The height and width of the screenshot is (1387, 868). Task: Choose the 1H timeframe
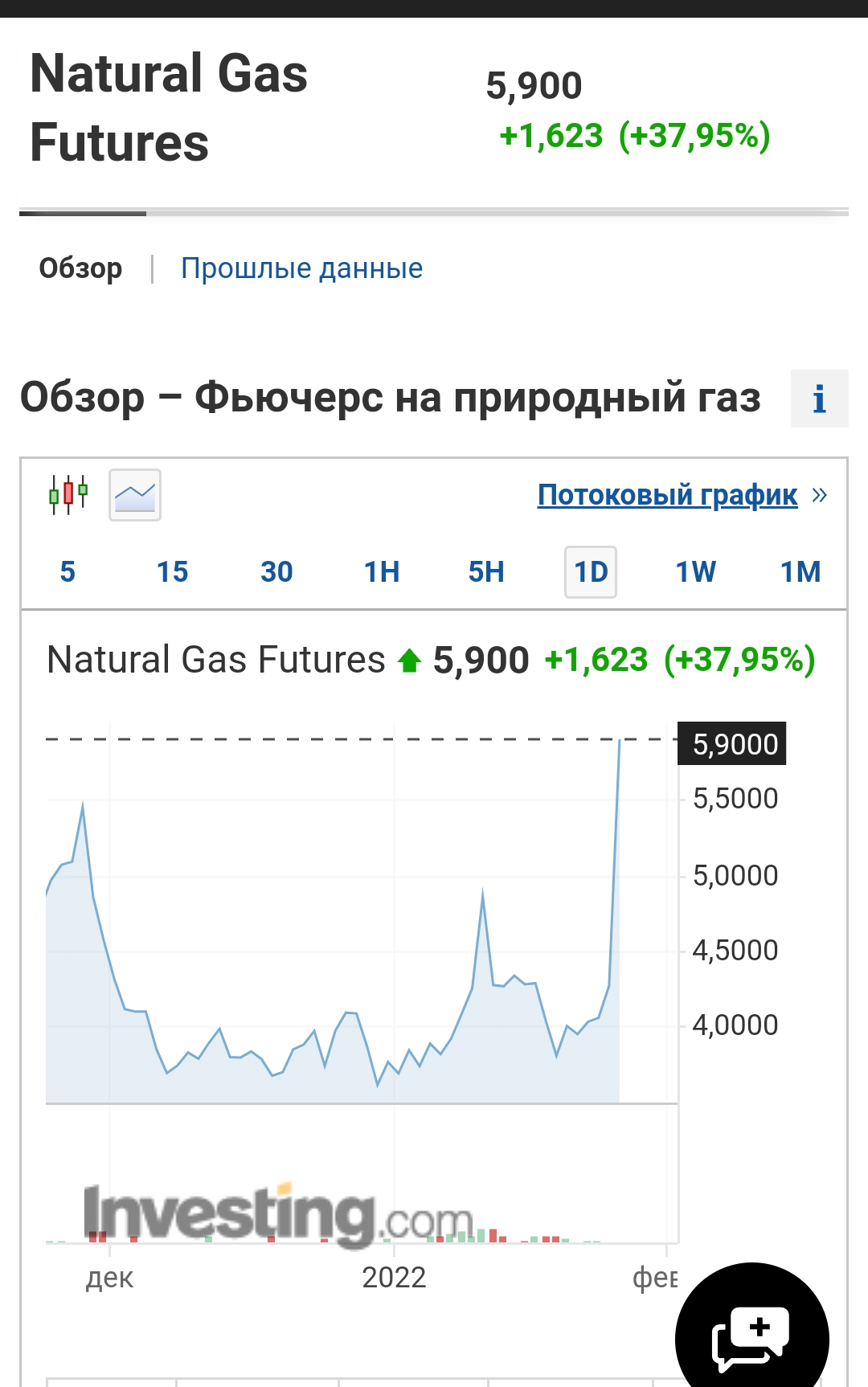point(382,572)
